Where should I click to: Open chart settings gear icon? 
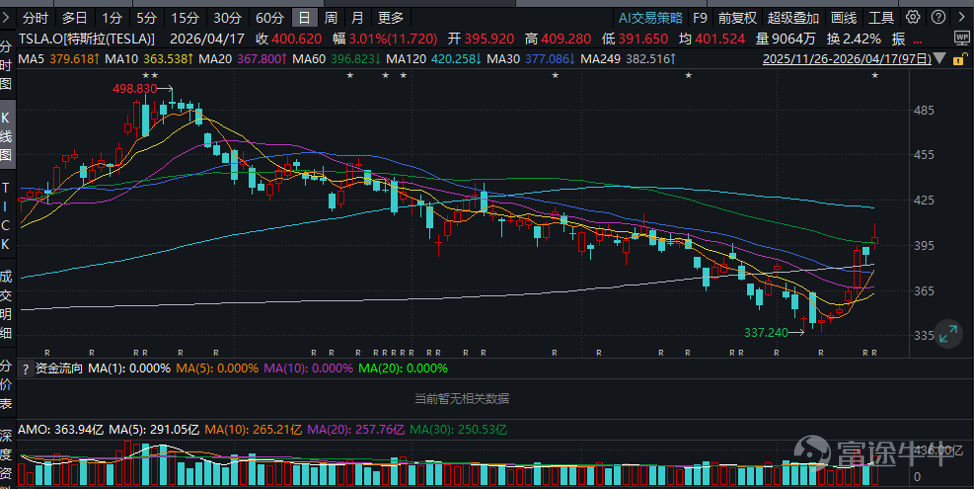[x=913, y=17]
